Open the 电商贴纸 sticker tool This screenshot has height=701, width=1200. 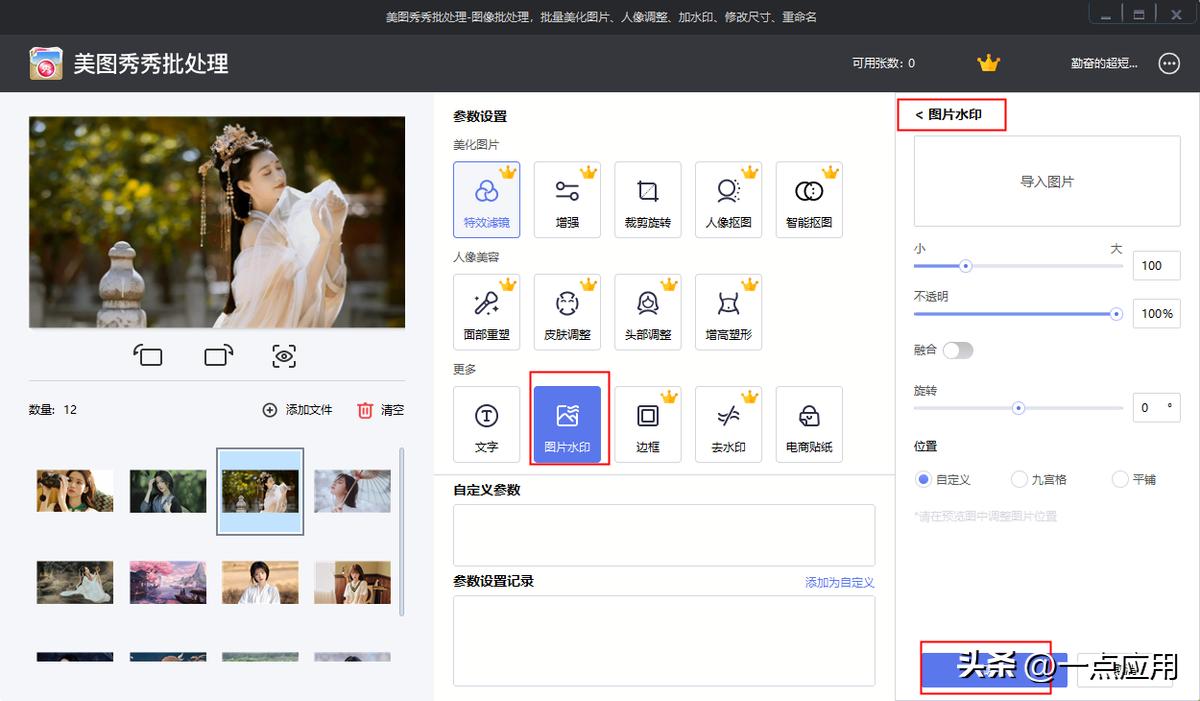pos(808,424)
